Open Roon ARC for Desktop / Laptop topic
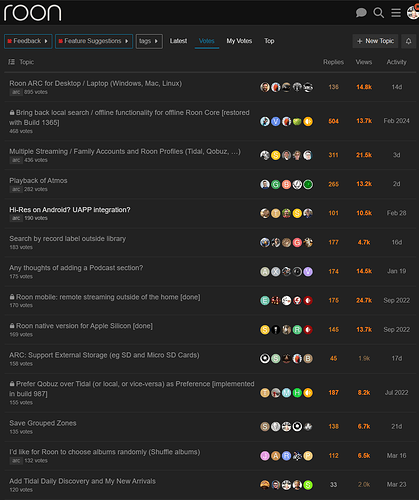The image size is (419, 500). (96, 83)
